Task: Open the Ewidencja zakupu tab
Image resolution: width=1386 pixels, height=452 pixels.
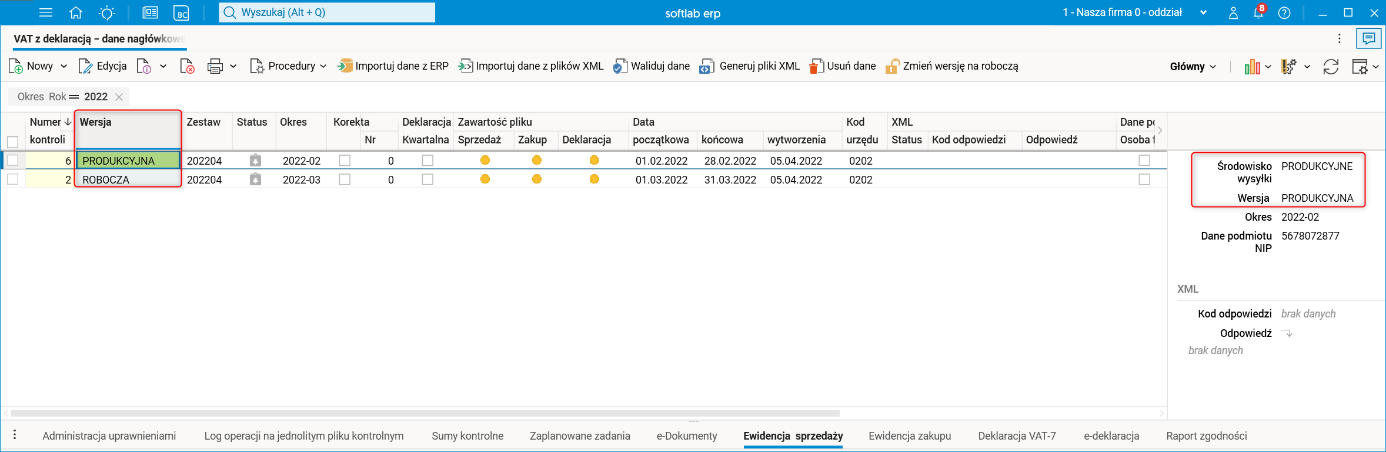Action: point(910,436)
